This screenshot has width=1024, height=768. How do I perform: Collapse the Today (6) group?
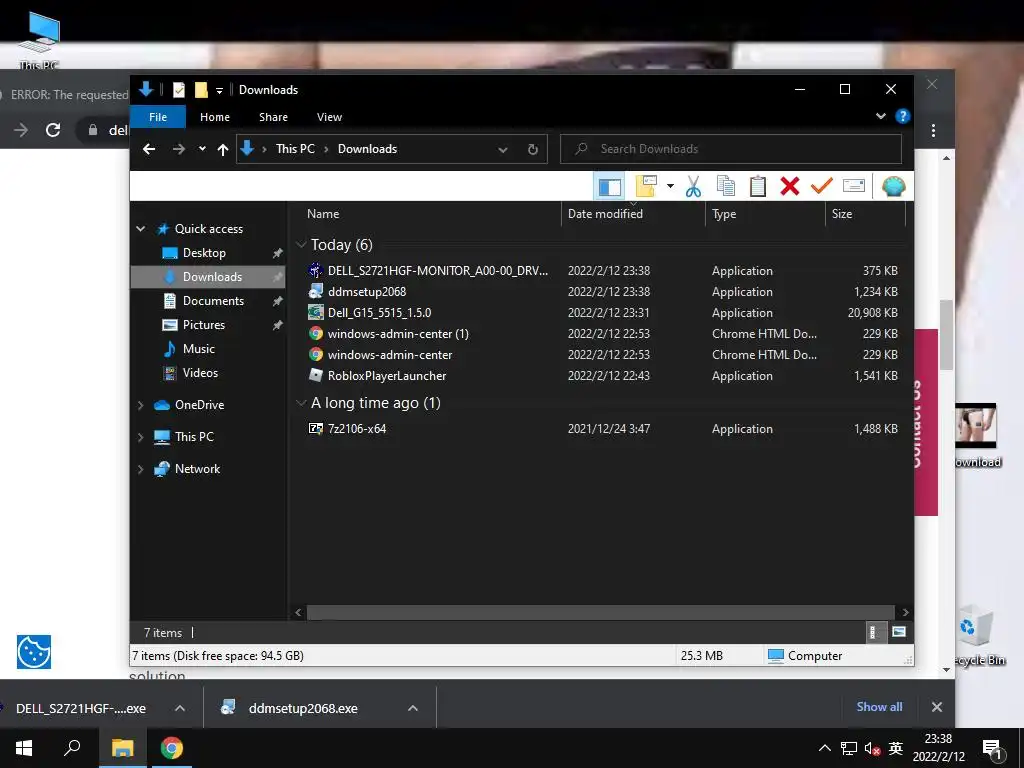301,244
